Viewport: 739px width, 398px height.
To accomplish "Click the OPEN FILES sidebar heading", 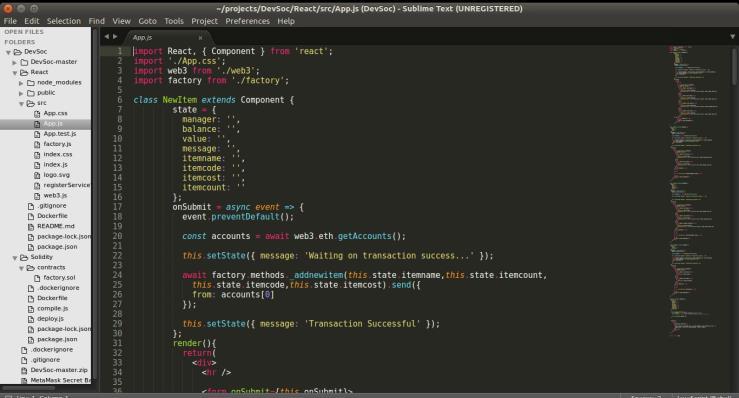I will point(24,32).
